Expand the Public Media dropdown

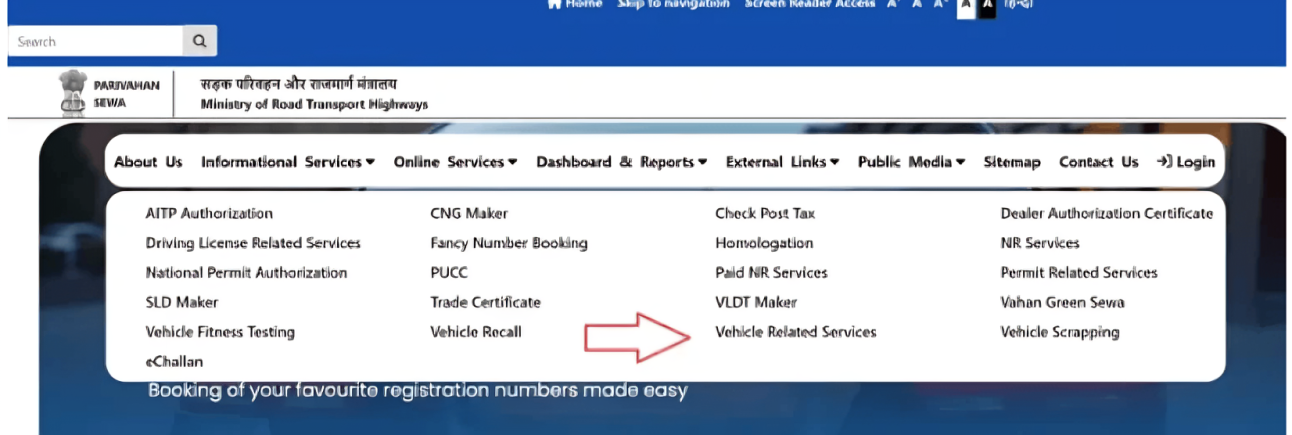[x=911, y=162]
